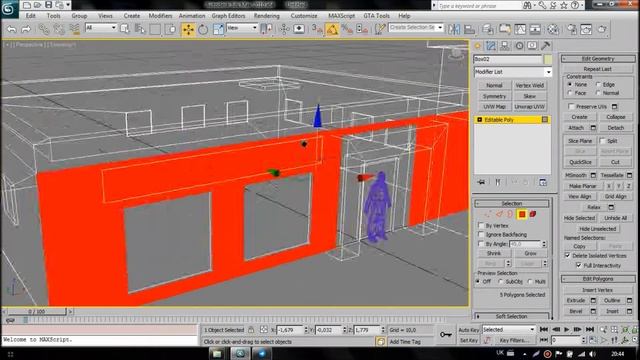This screenshot has height=360, width=640.
Task: Go to the End frame button
Action: pos(590,329)
